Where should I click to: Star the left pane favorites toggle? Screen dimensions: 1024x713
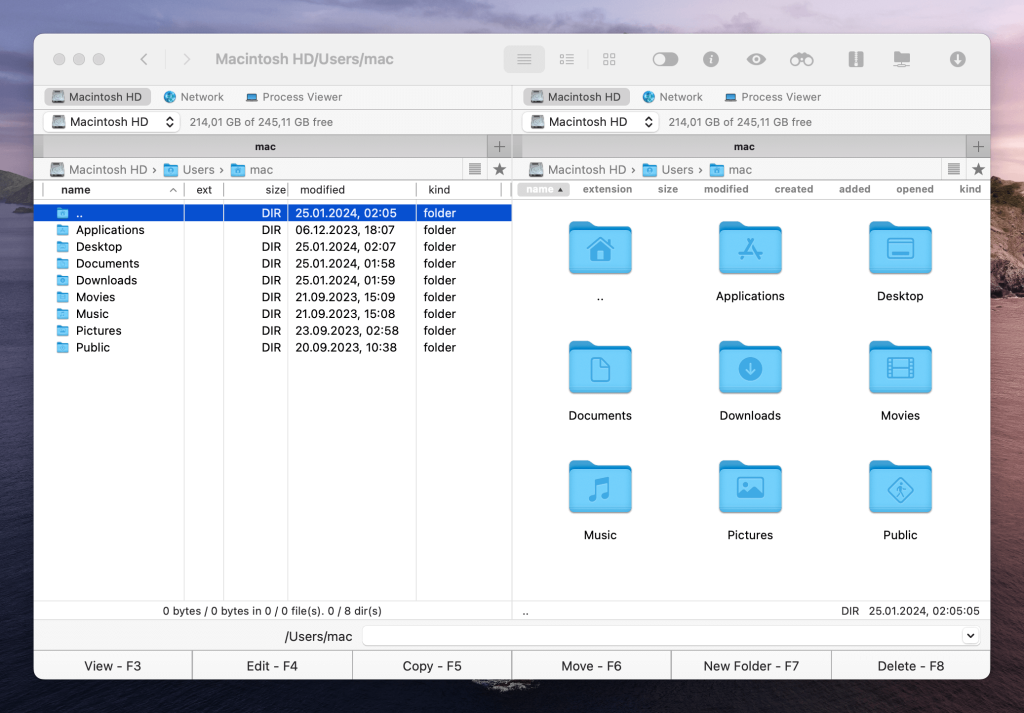pos(499,169)
